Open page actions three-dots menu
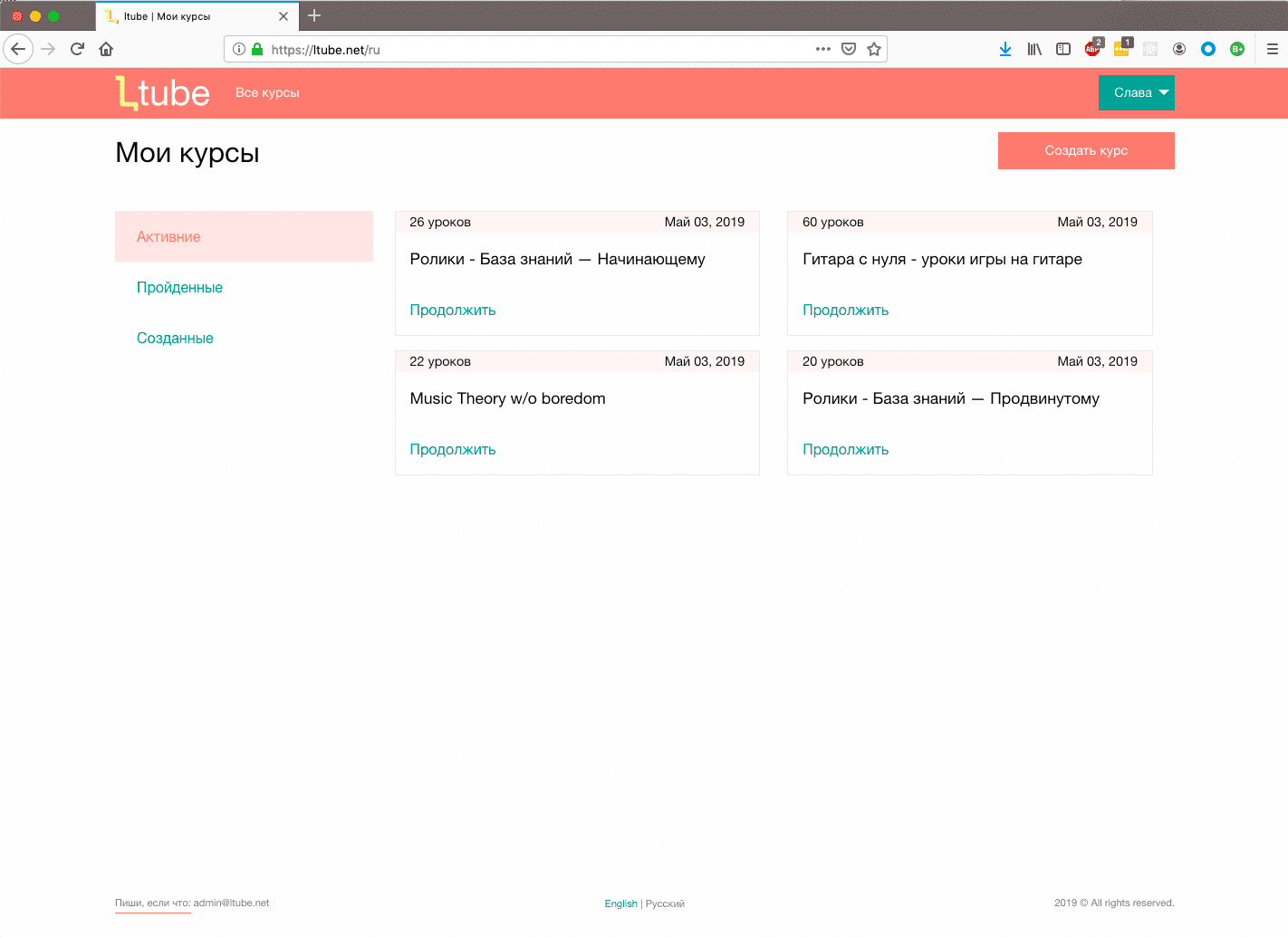The width and height of the screenshot is (1288, 937). (x=822, y=49)
